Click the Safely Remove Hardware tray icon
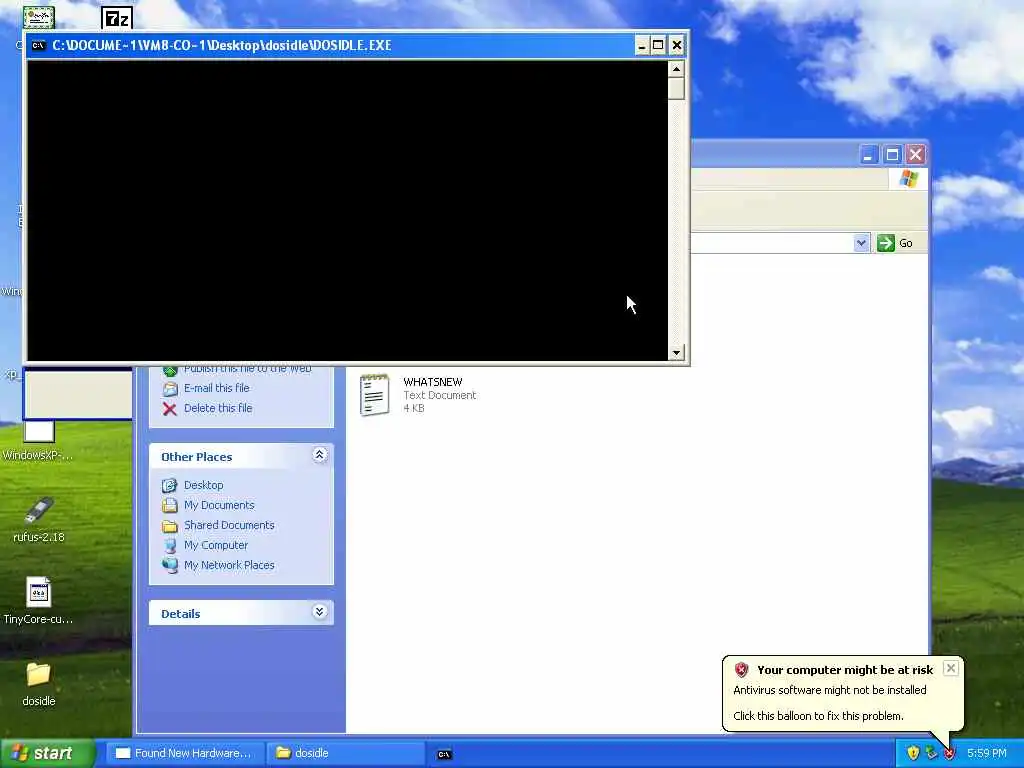1024x768 pixels. [x=931, y=753]
